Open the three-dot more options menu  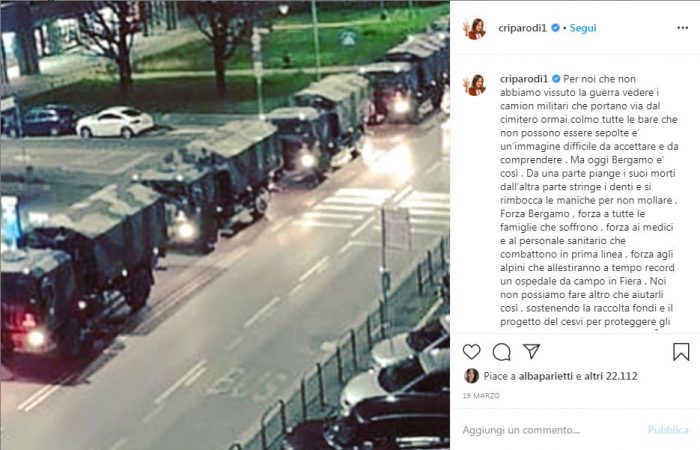[x=683, y=28]
